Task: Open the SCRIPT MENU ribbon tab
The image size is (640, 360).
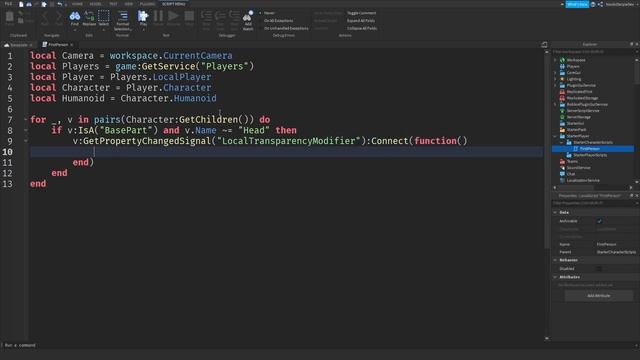Action: click(173, 4)
